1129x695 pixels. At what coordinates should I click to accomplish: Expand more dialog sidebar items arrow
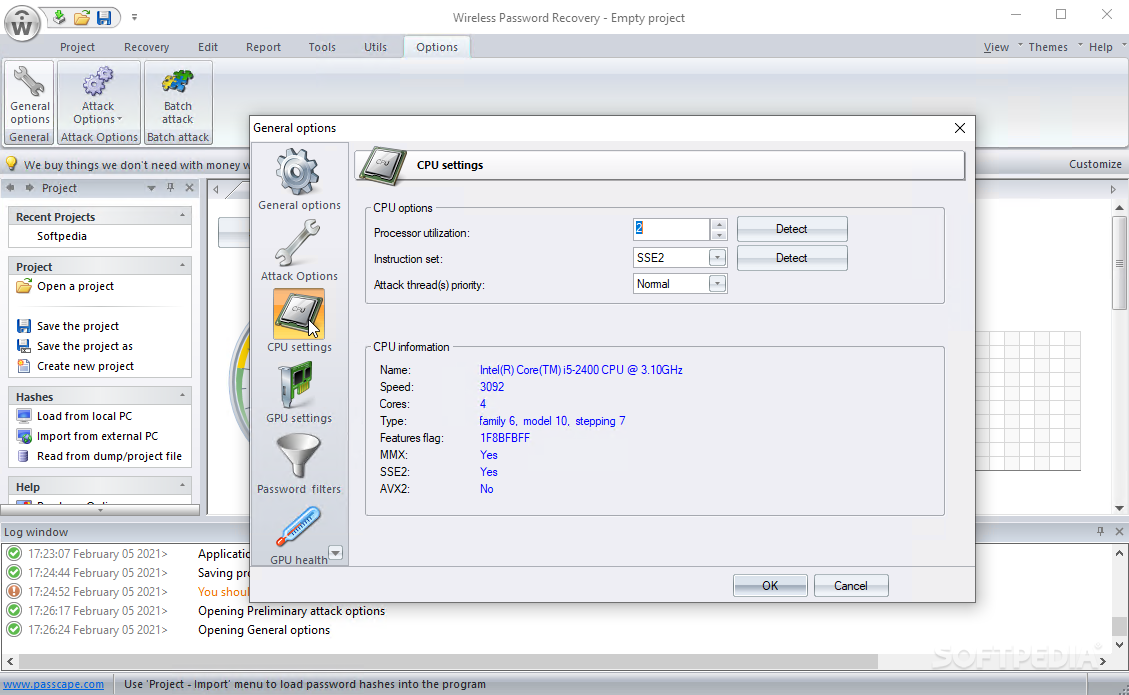point(336,553)
